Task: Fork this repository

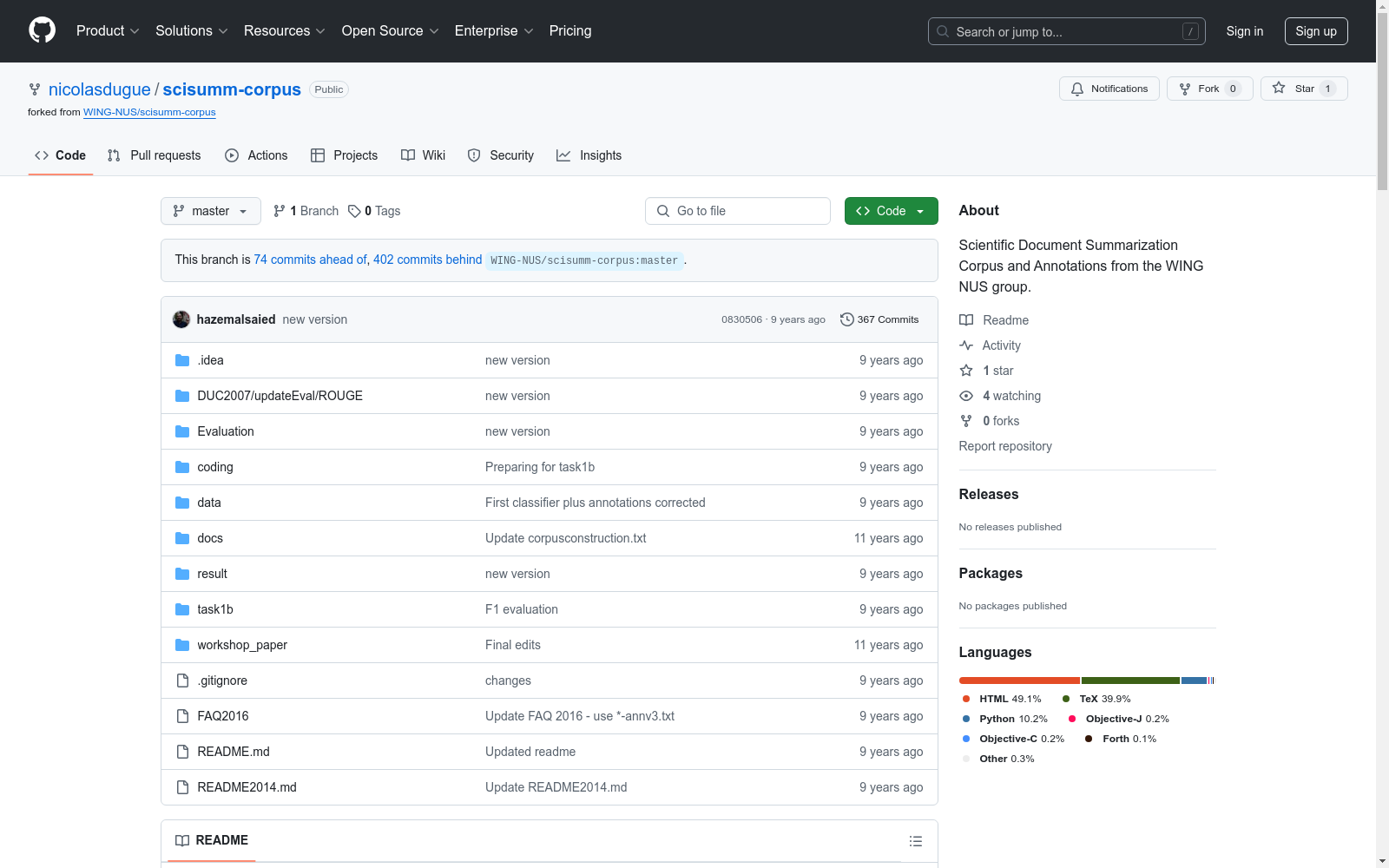Action: (x=1210, y=89)
